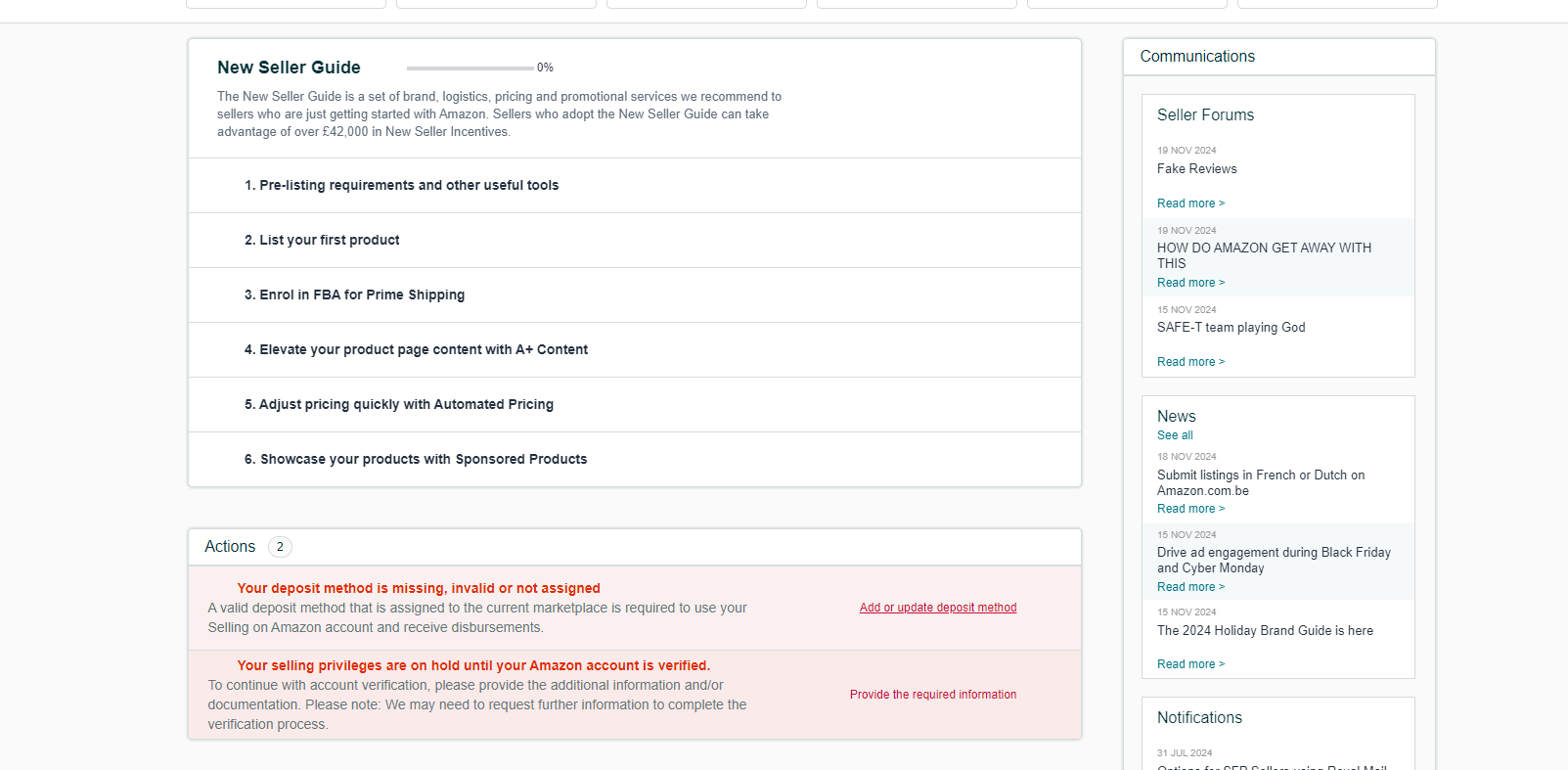Click the Notifications section heading
The height and width of the screenshot is (770, 1568).
[1199, 718]
